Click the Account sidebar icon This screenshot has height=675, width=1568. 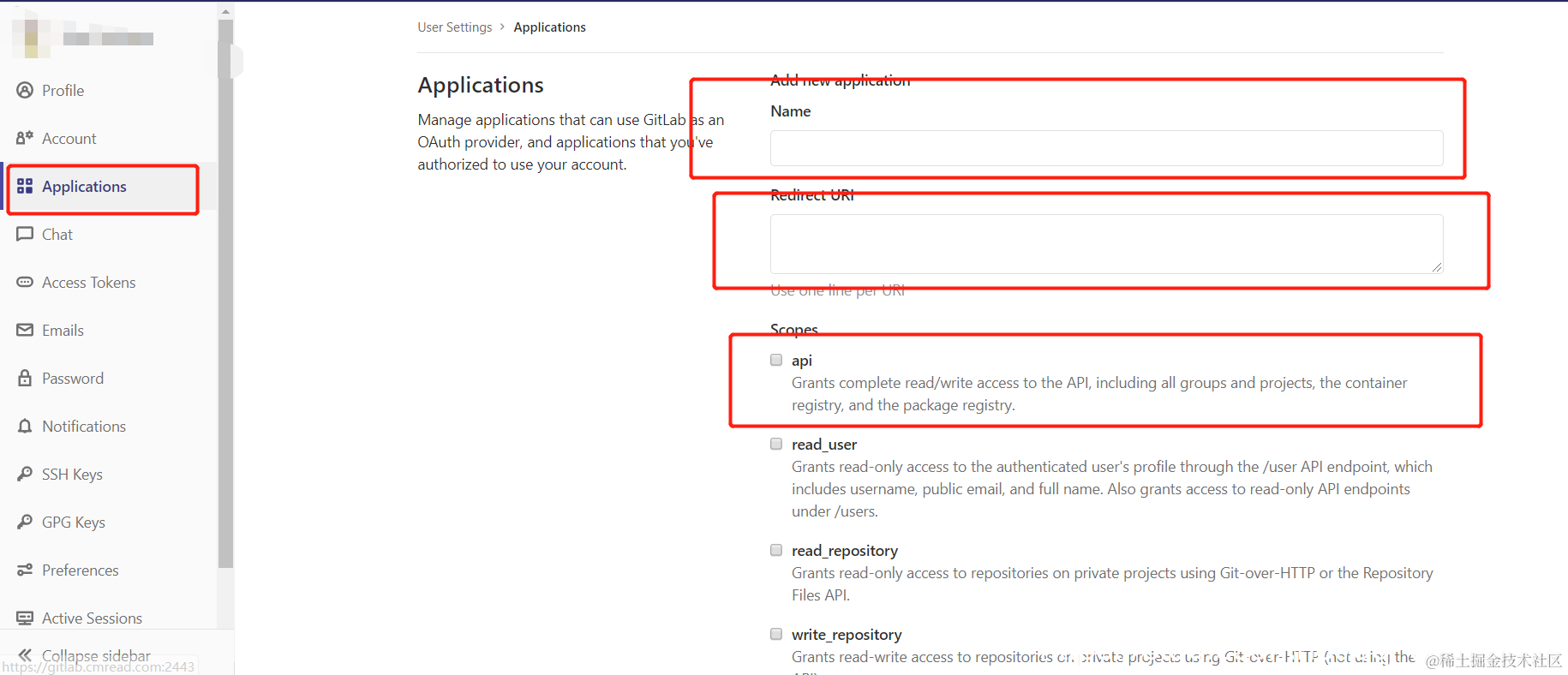click(x=25, y=138)
